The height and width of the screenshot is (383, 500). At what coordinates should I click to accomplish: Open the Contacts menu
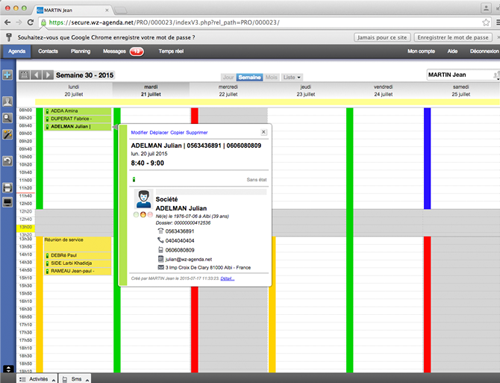[x=48, y=51]
